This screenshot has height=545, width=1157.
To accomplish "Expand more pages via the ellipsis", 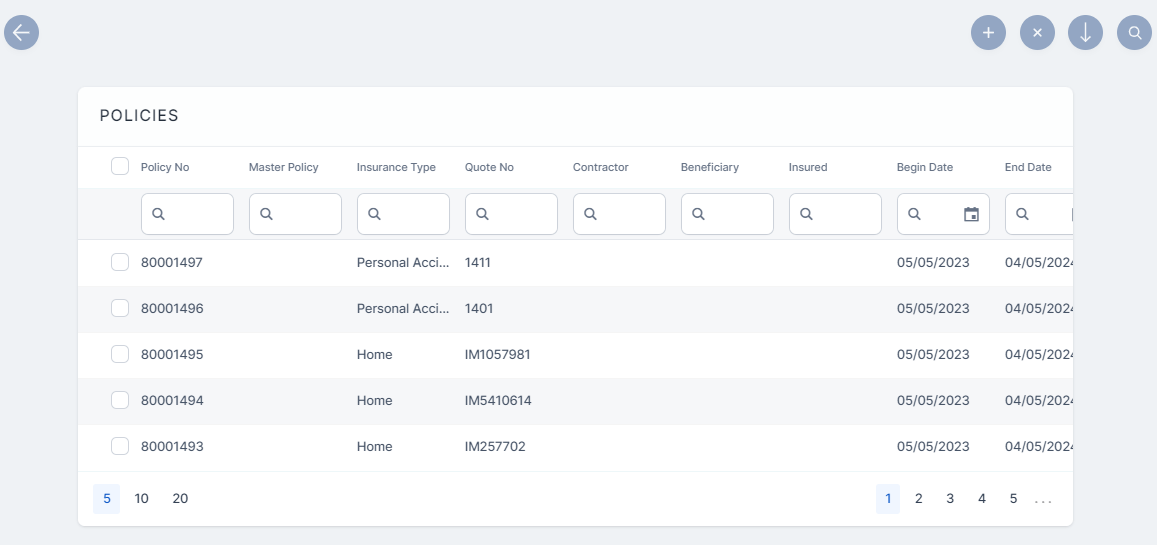I will 1043,498.
